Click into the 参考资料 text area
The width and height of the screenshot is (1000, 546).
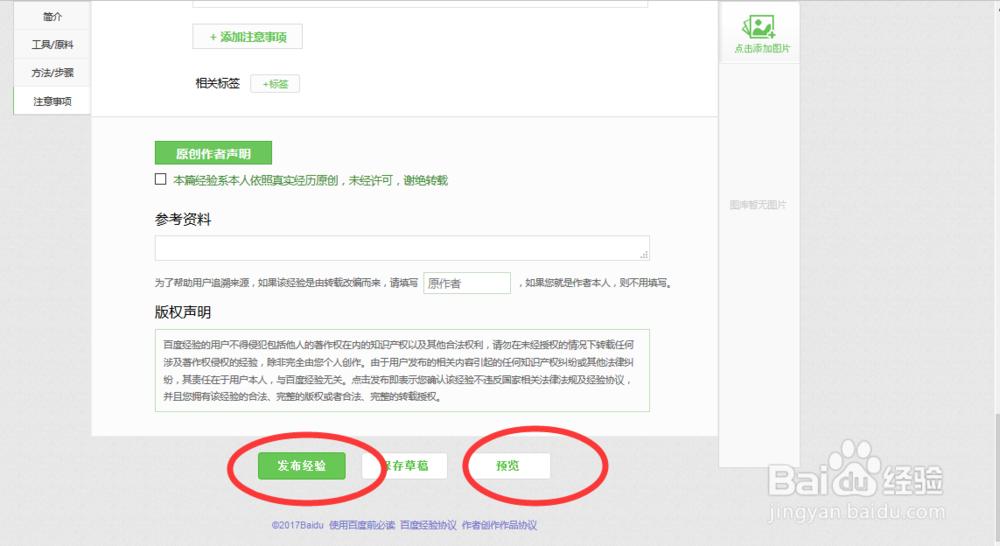click(x=402, y=248)
